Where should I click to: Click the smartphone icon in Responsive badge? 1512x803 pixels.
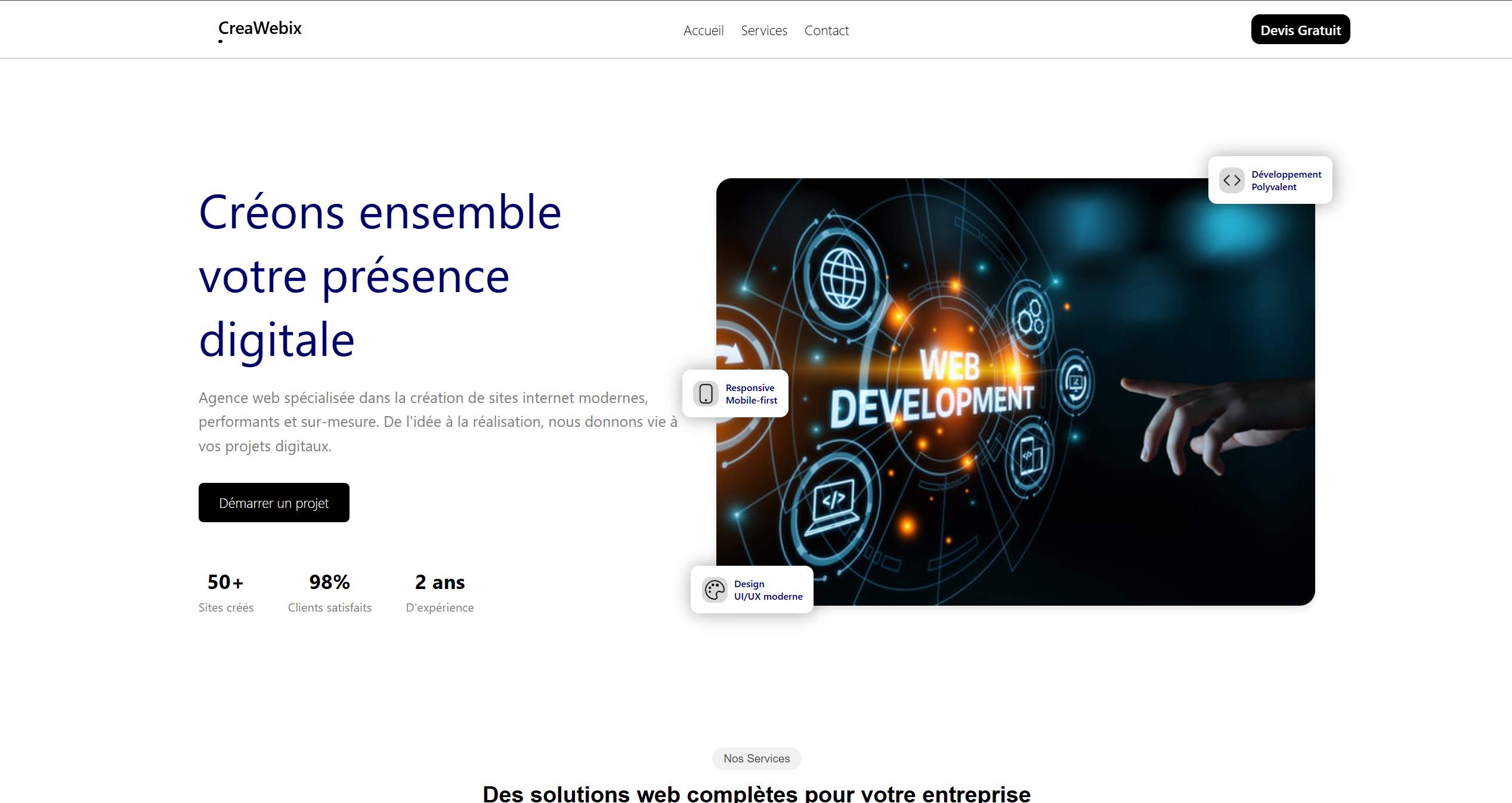(x=706, y=394)
